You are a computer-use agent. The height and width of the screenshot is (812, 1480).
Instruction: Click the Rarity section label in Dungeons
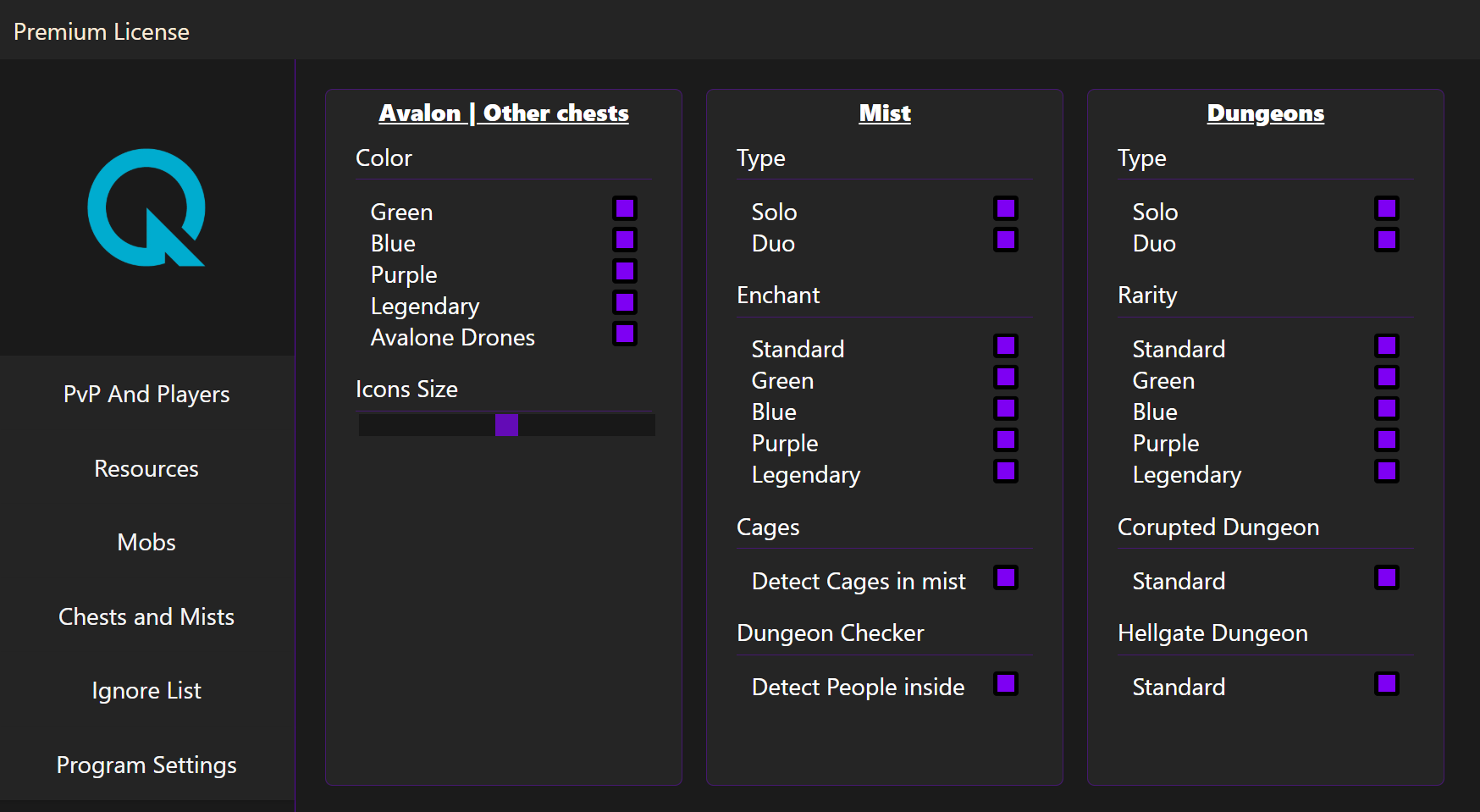(x=1147, y=296)
